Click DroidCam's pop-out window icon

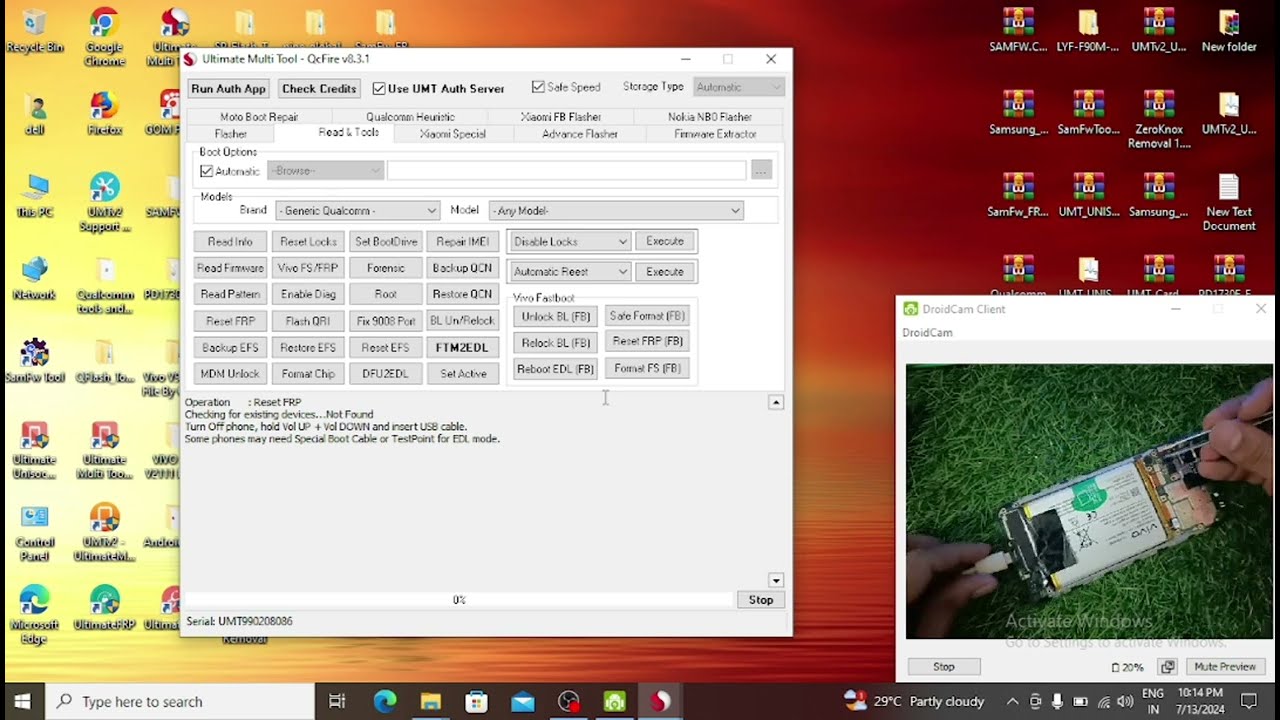coord(1167,667)
